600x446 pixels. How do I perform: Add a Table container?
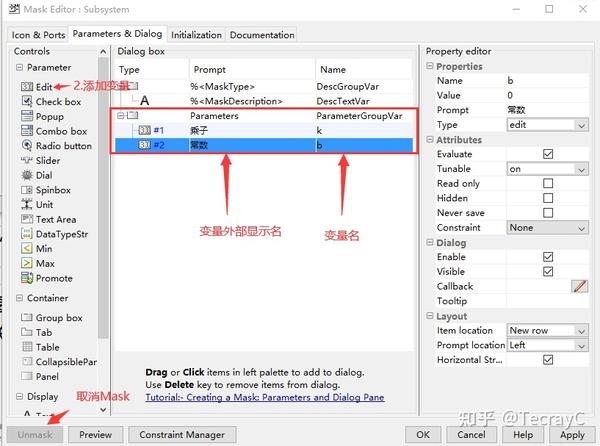coord(41,347)
